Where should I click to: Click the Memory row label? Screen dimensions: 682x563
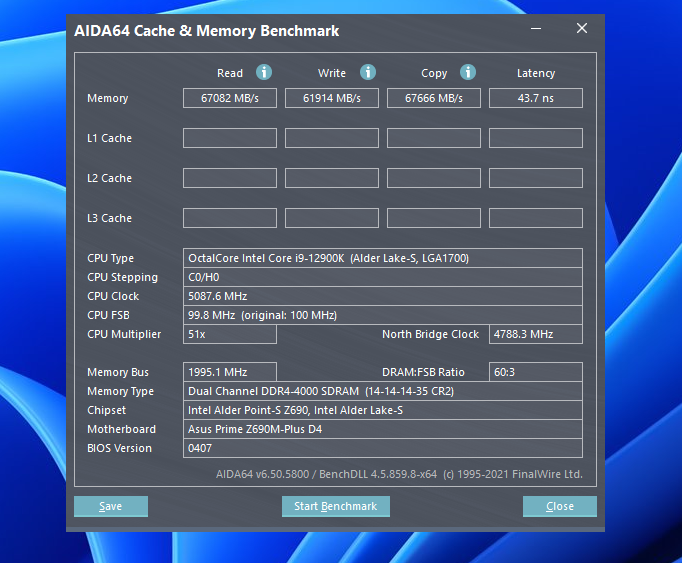point(107,98)
